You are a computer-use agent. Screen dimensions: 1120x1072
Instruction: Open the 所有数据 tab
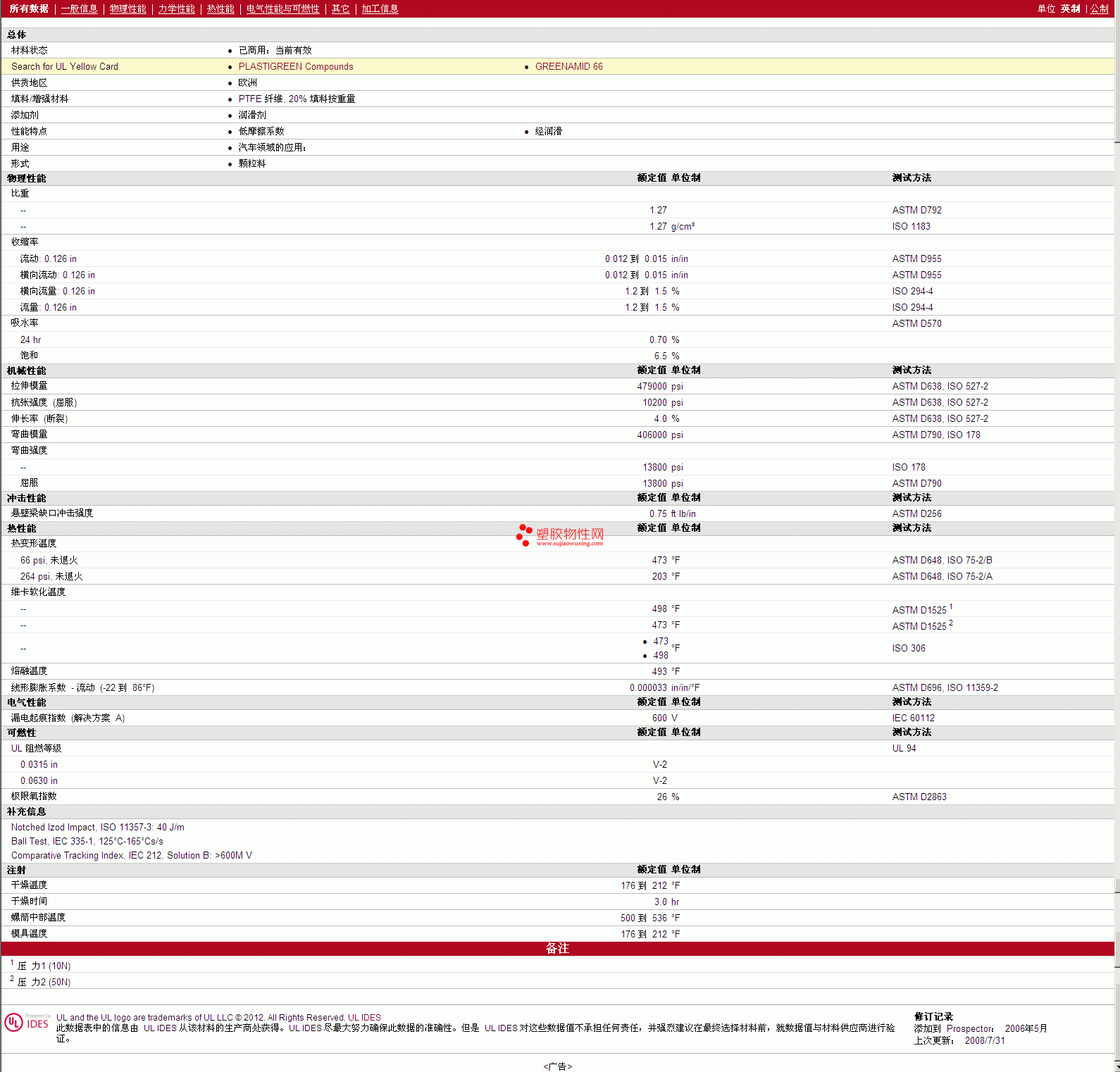29,8
